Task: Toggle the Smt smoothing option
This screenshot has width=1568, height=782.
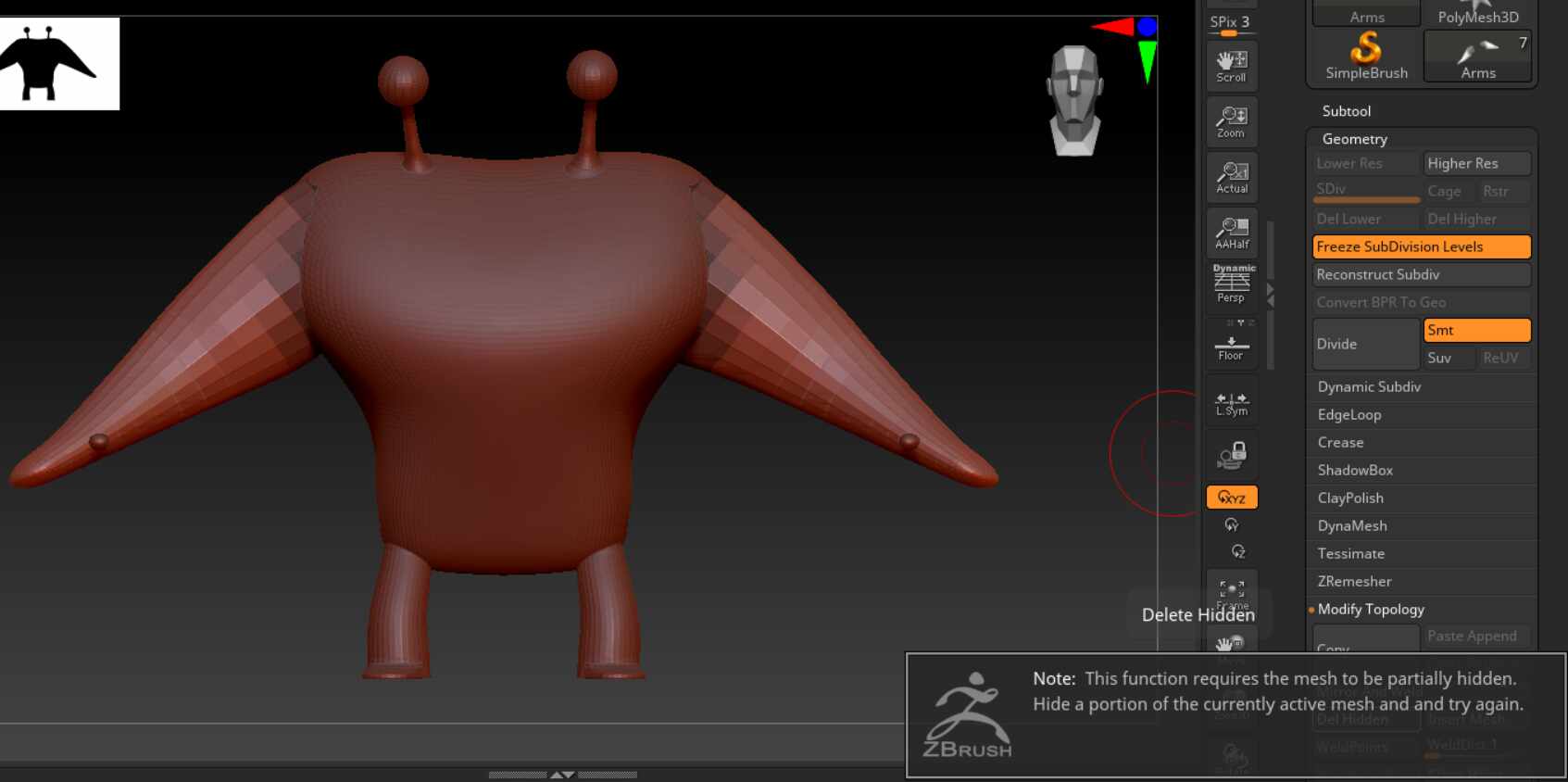Action: pyautogui.click(x=1476, y=330)
